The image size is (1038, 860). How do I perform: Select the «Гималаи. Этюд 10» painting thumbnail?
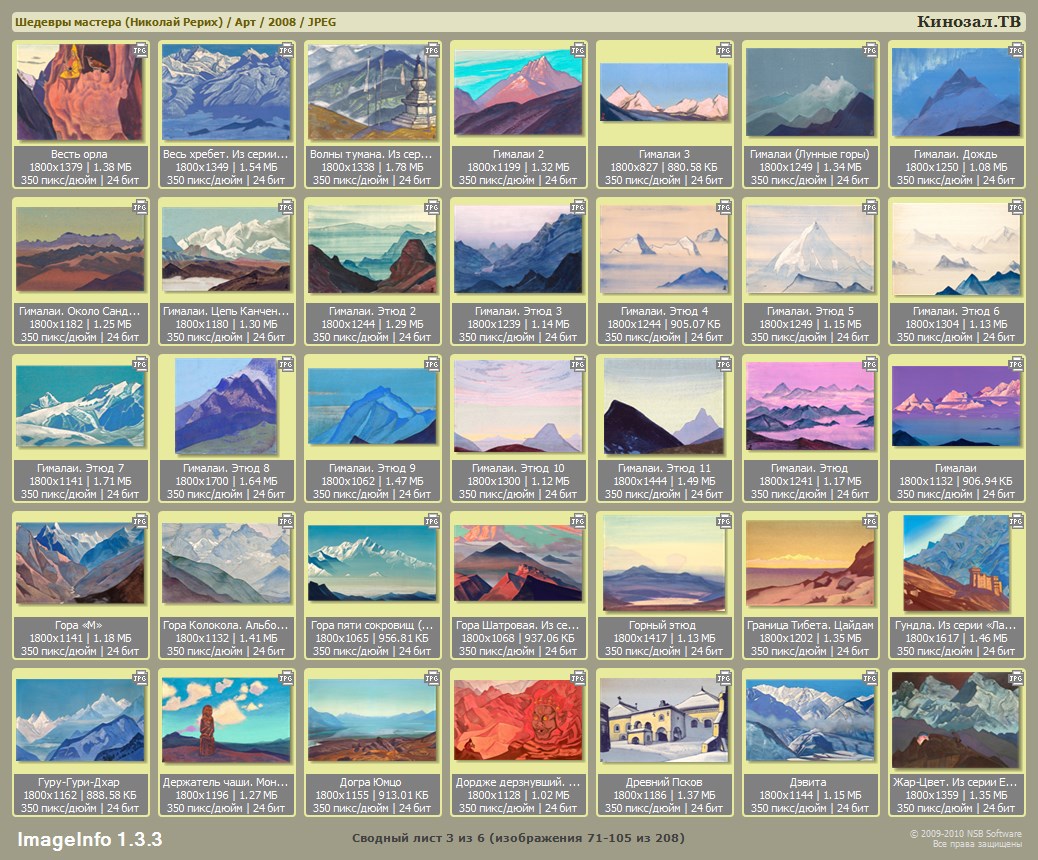tap(518, 406)
